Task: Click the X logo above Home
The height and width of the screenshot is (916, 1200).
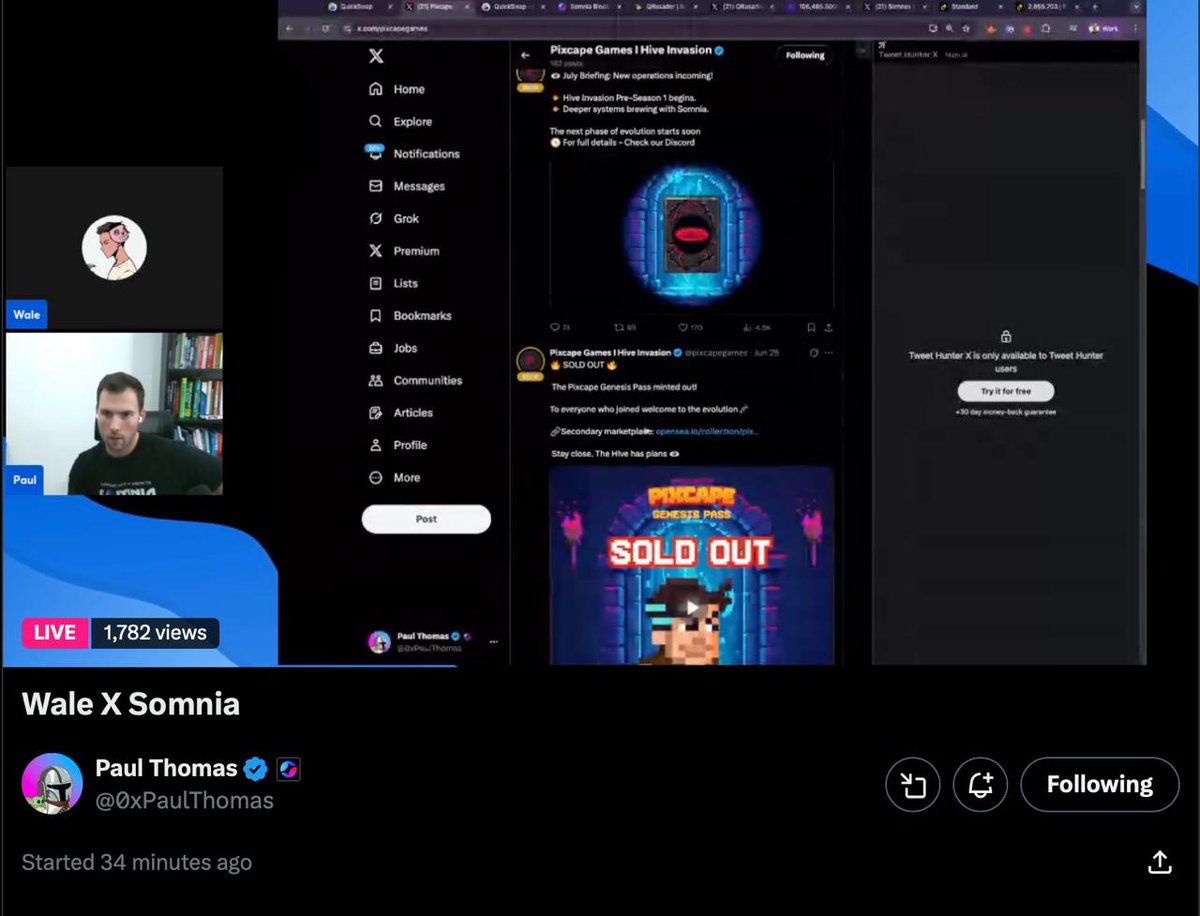Action: coord(376,56)
